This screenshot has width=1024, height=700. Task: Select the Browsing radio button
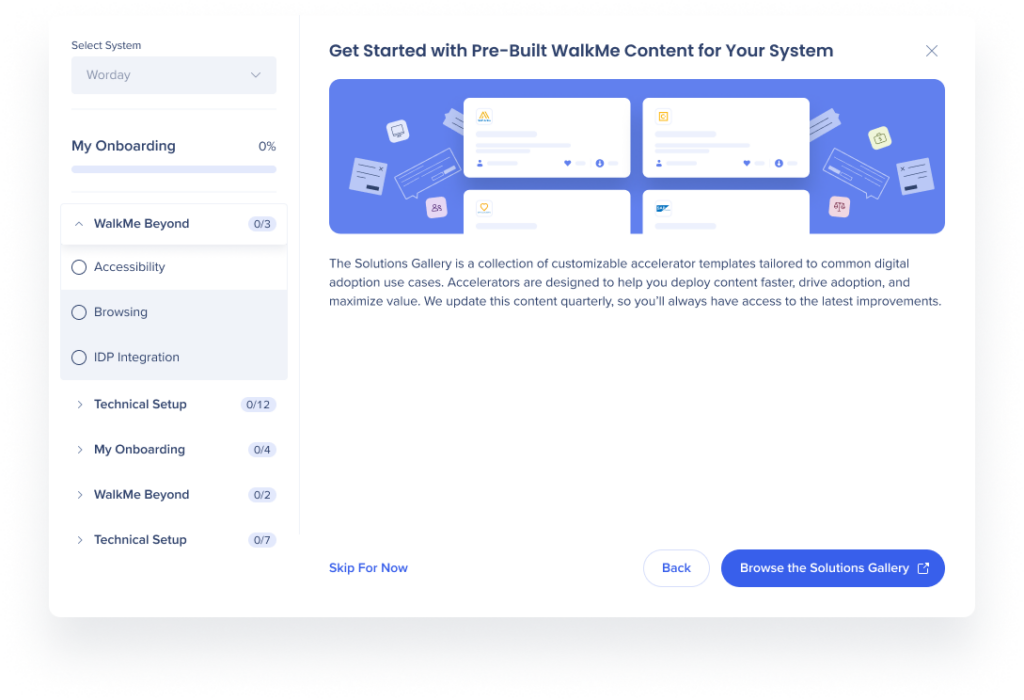coord(79,312)
